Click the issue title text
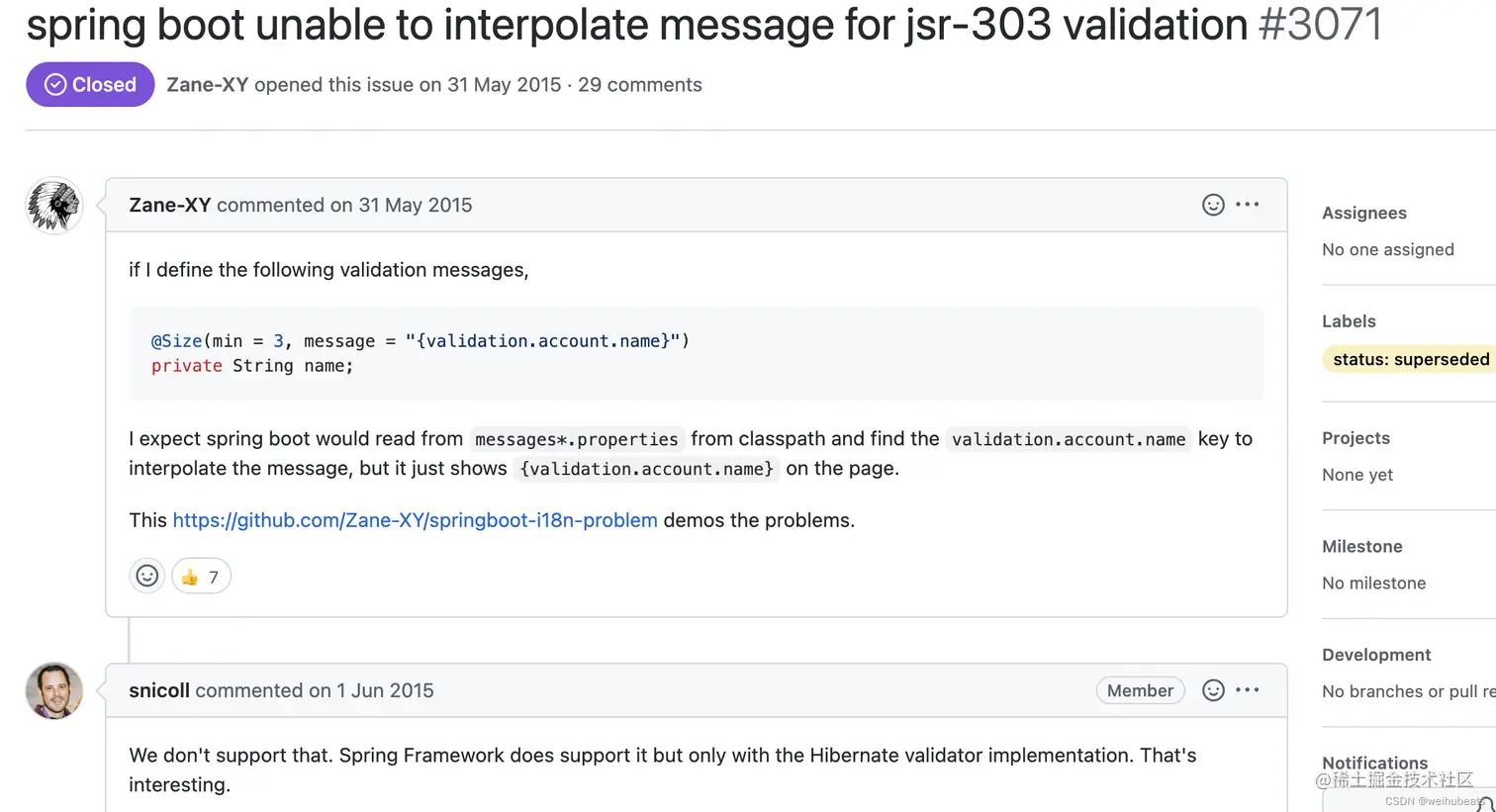 click(x=637, y=24)
